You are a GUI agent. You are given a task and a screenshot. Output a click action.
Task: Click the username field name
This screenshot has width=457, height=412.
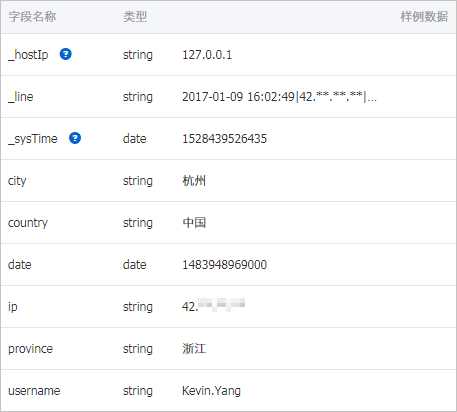click(34, 391)
